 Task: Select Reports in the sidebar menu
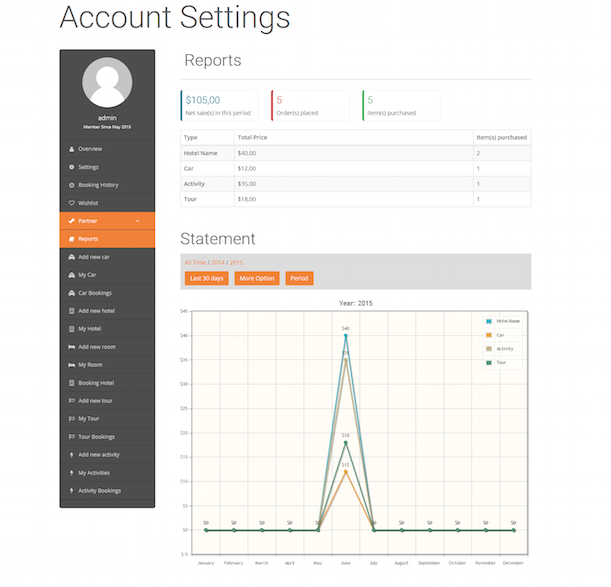(88, 239)
